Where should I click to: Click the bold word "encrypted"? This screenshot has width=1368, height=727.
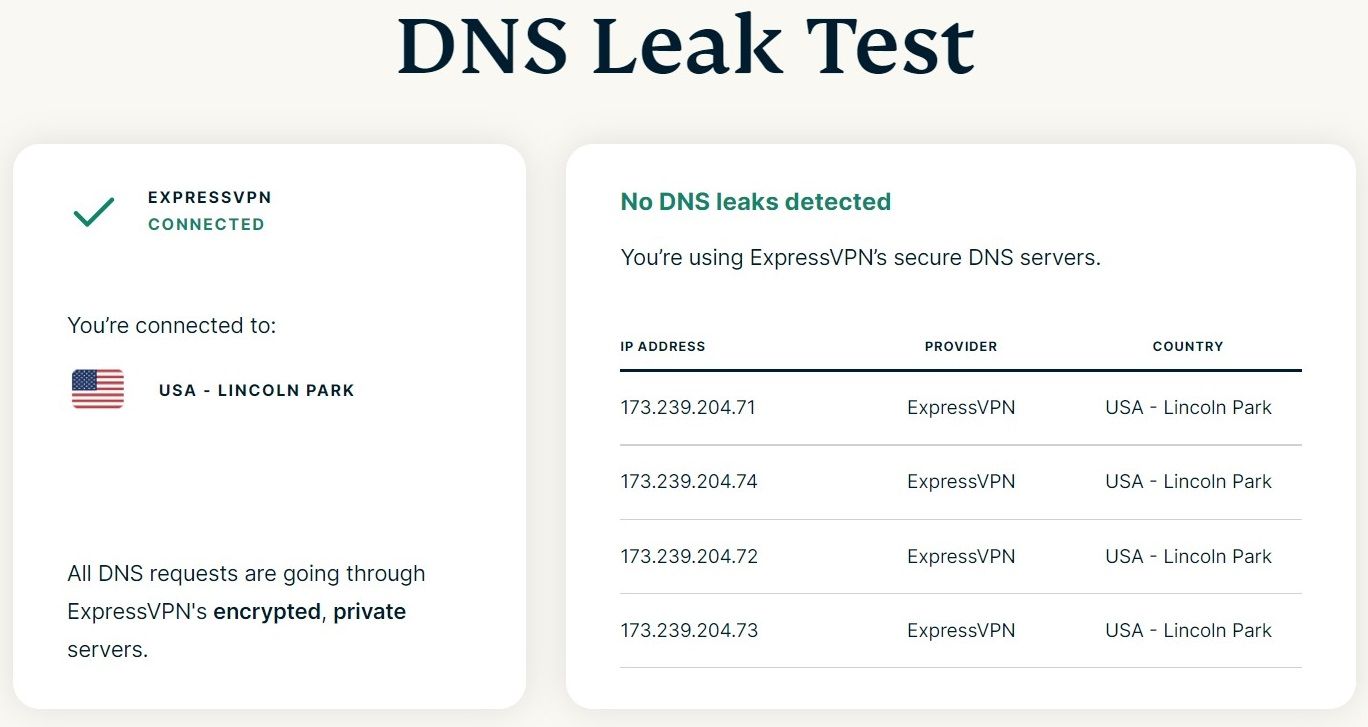267,612
